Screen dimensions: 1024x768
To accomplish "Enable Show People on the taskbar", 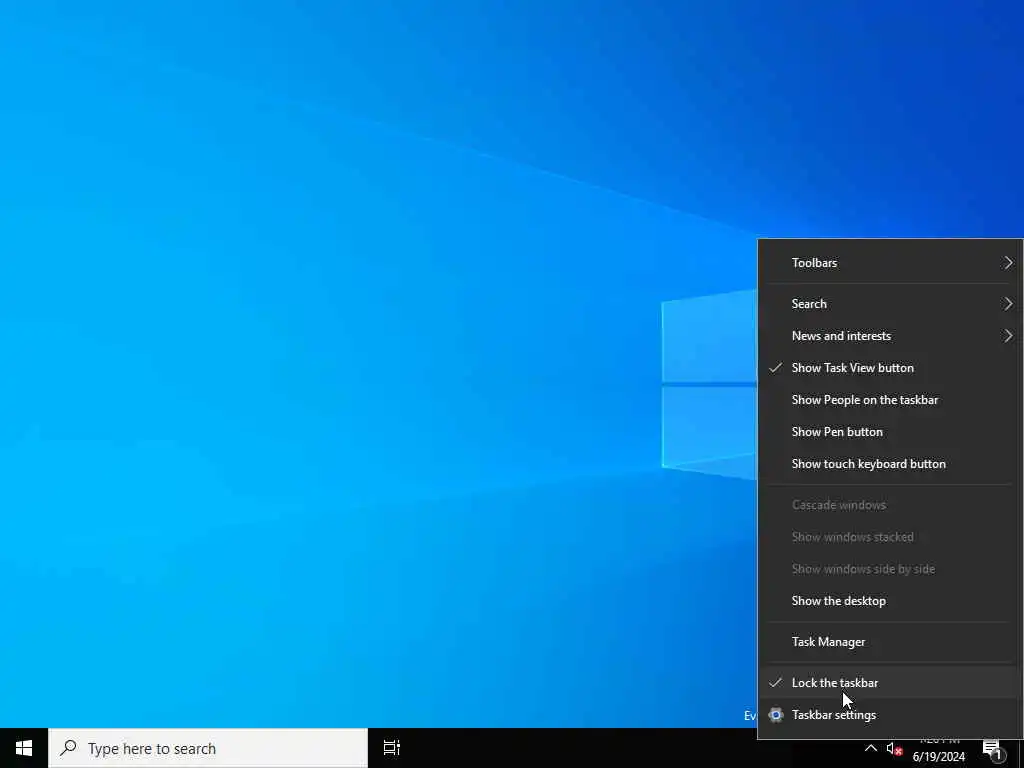I will [890, 400].
